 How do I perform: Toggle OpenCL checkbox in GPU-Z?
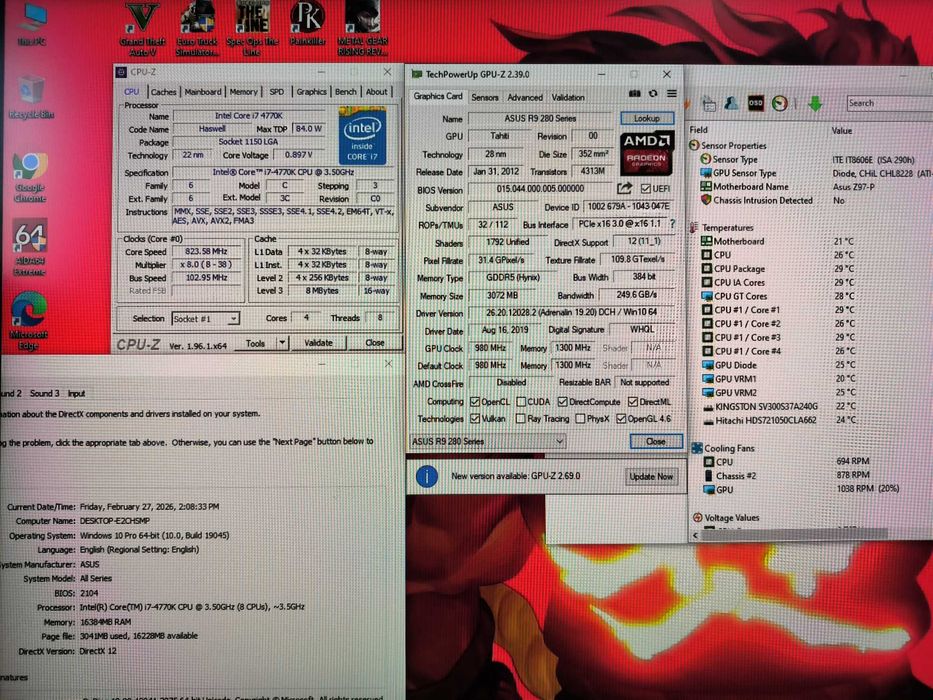point(475,402)
